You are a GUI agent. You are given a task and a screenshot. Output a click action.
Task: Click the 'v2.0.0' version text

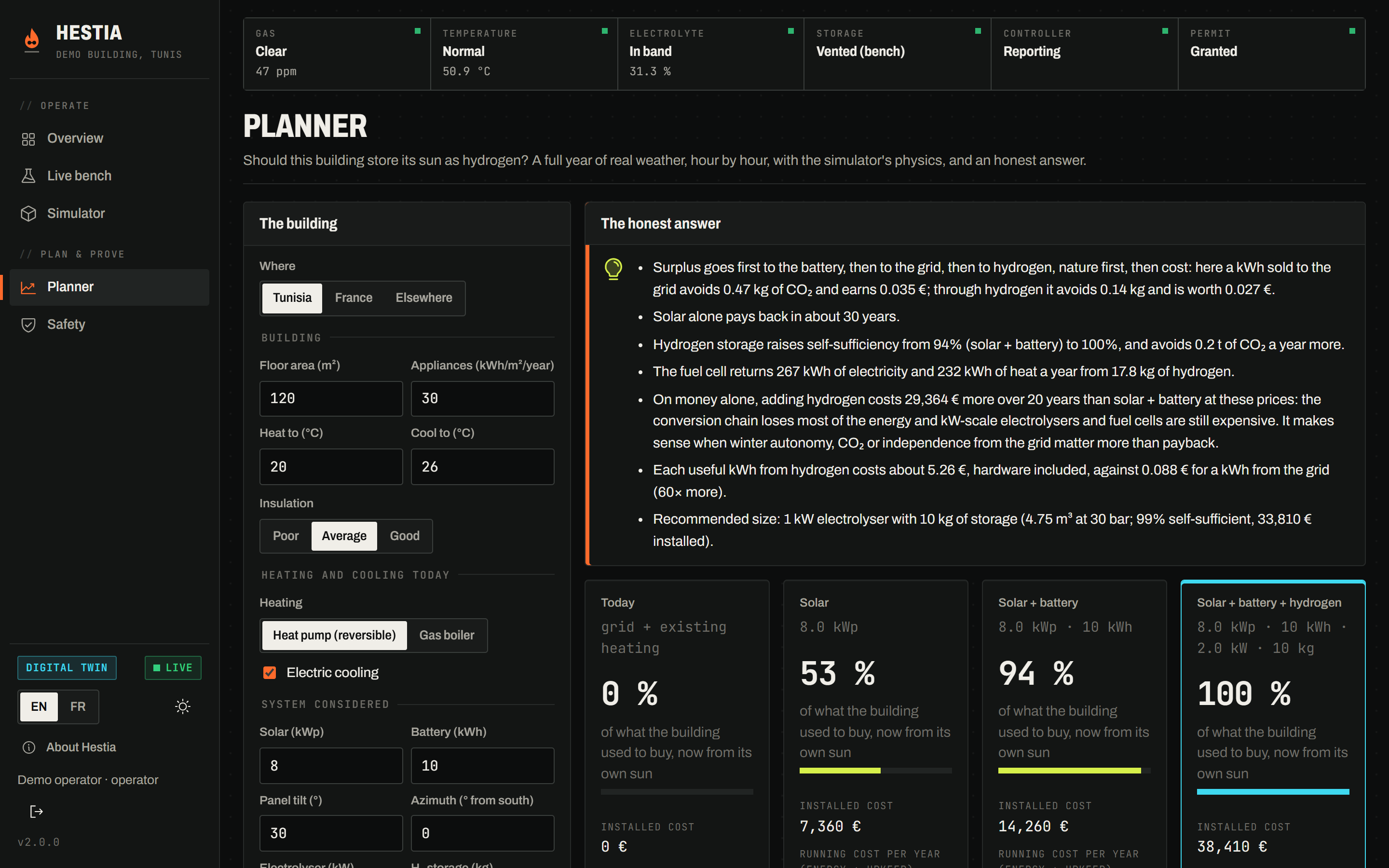39,842
